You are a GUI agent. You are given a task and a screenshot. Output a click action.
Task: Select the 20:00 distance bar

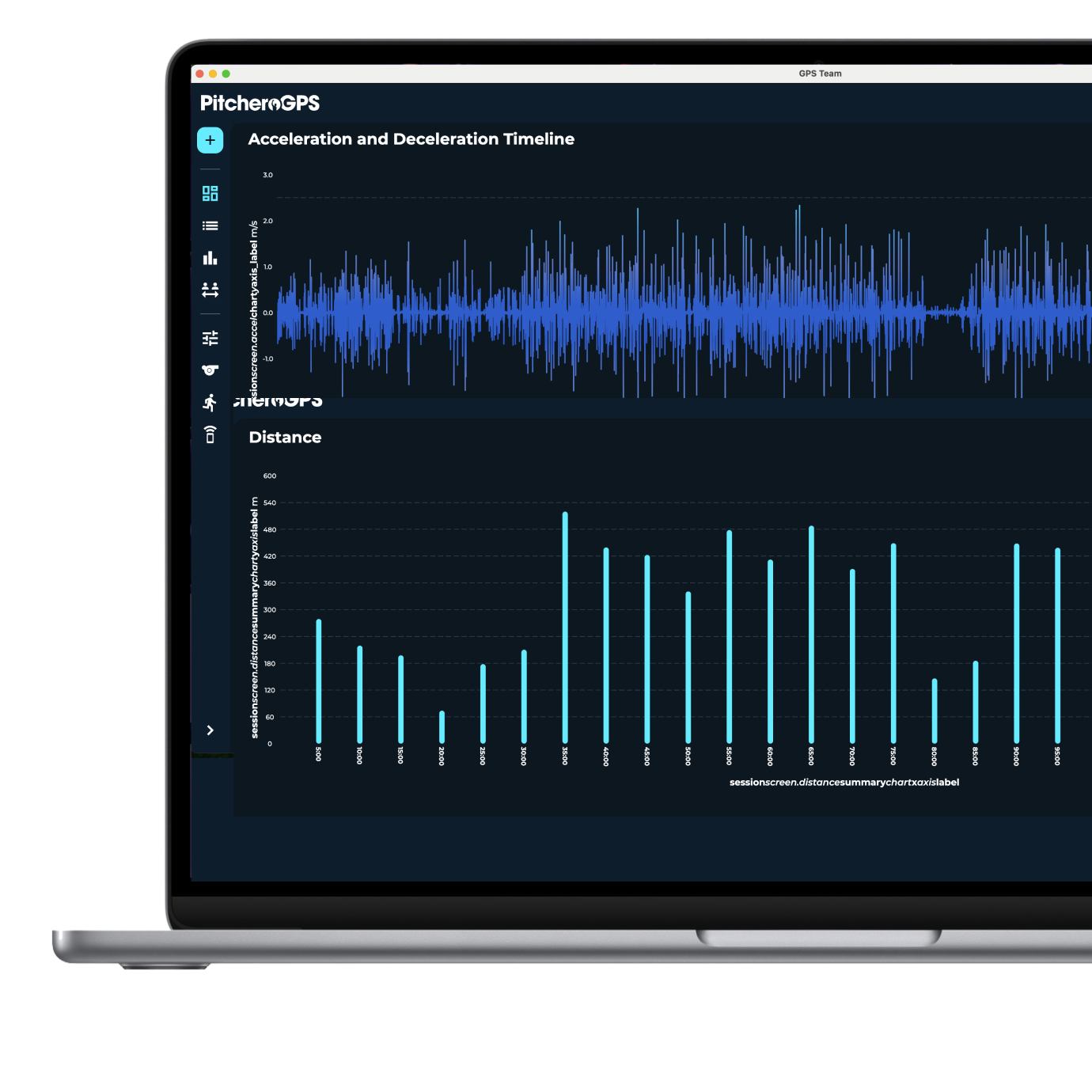point(442,727)
